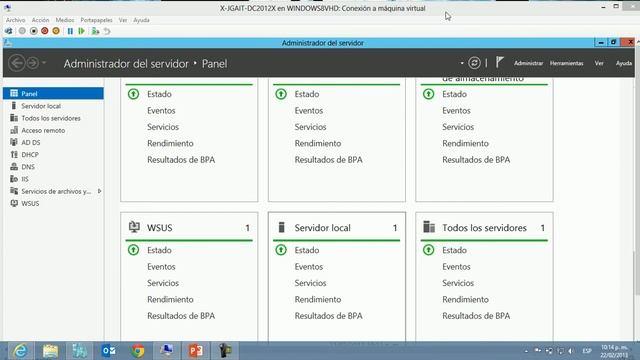This screenshot has width=640, height=360.
Task: Shut down the VM with the red icon
Action: (x=44, y=31)
